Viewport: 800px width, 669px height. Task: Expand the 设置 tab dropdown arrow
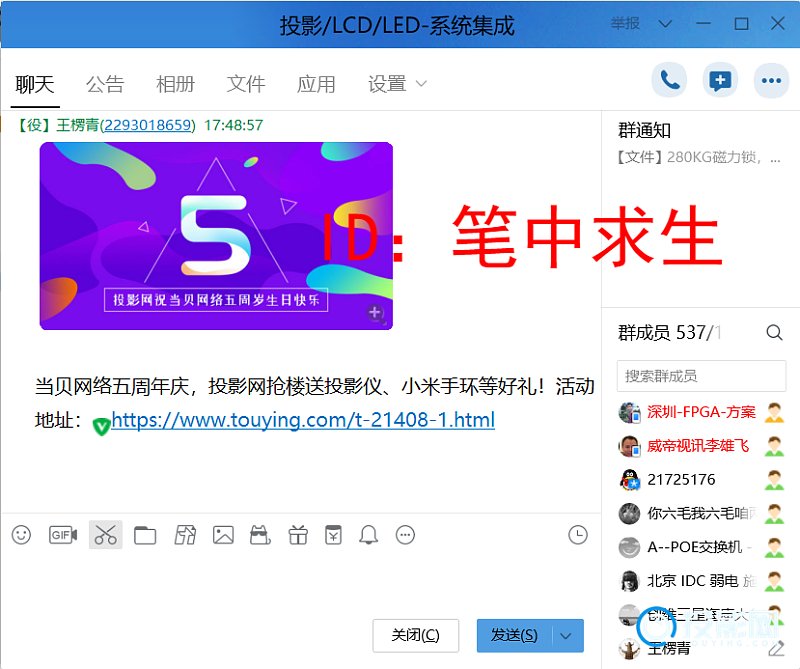pyautogui.click(x=421, y=84)
